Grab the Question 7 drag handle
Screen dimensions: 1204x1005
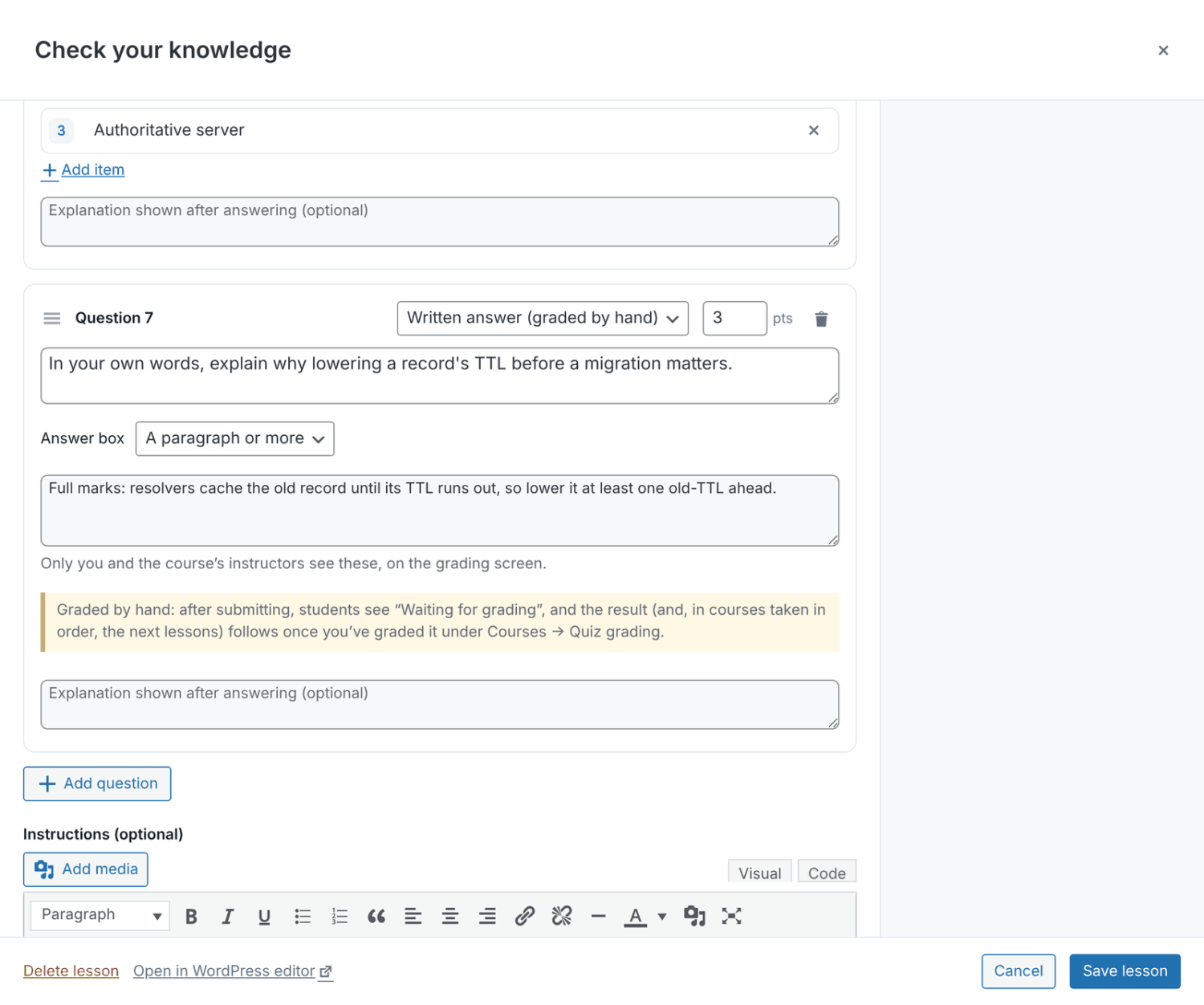(x=52, y=319)
